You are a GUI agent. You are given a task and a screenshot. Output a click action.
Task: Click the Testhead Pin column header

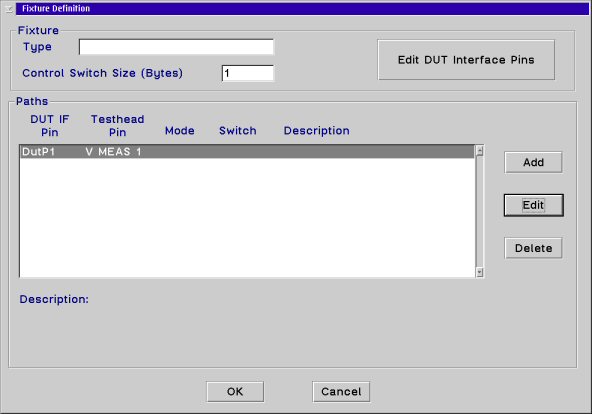tap(117, 126)
